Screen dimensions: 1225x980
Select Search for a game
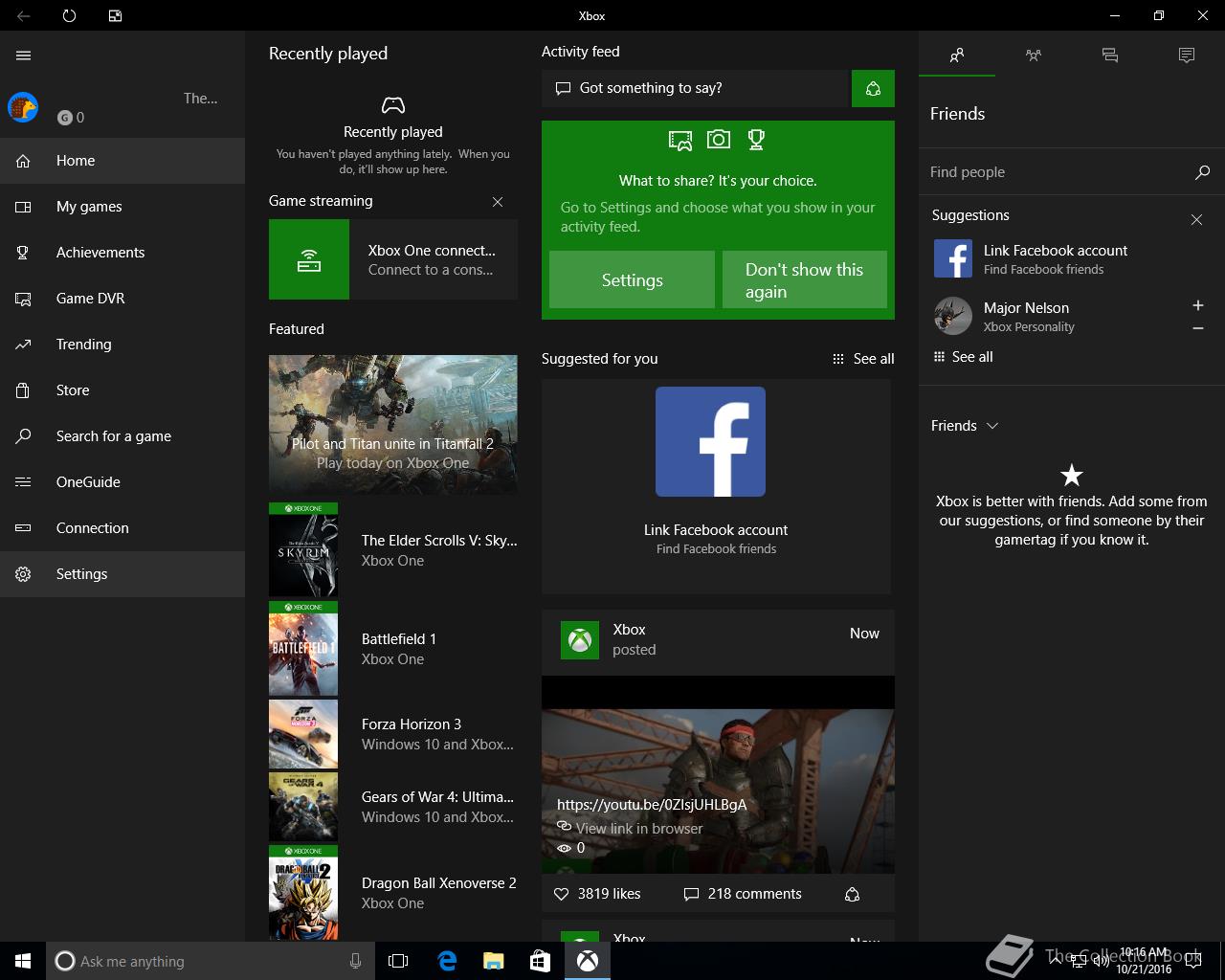click(x=122, y=436)
